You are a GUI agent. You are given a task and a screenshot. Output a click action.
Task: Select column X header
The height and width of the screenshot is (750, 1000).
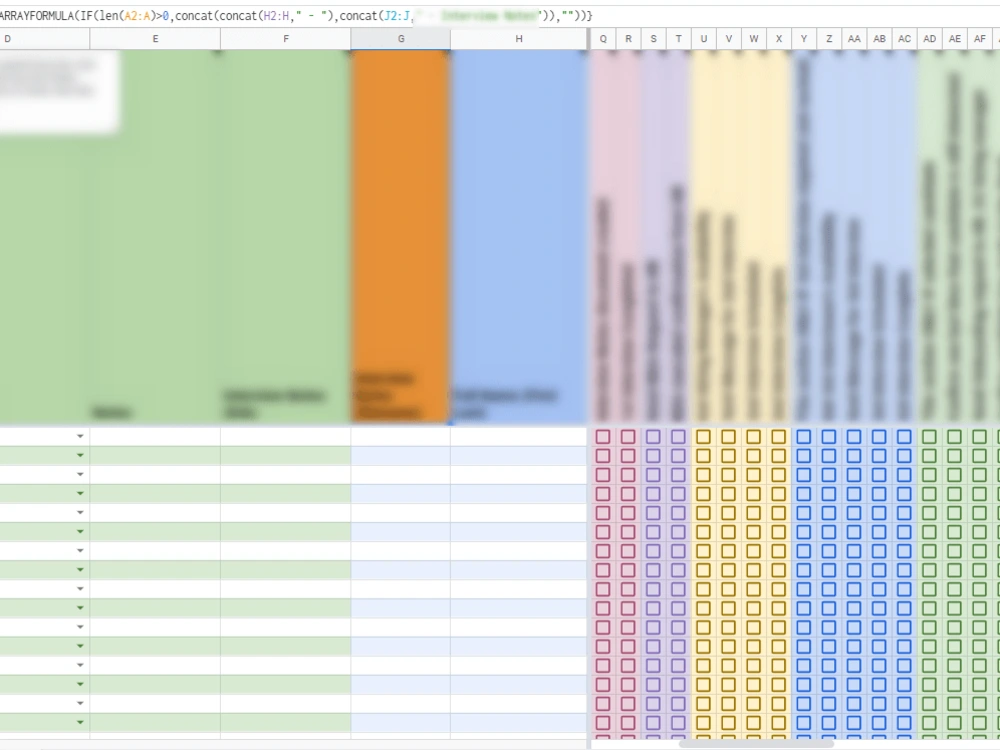click(x=779, y=39)
